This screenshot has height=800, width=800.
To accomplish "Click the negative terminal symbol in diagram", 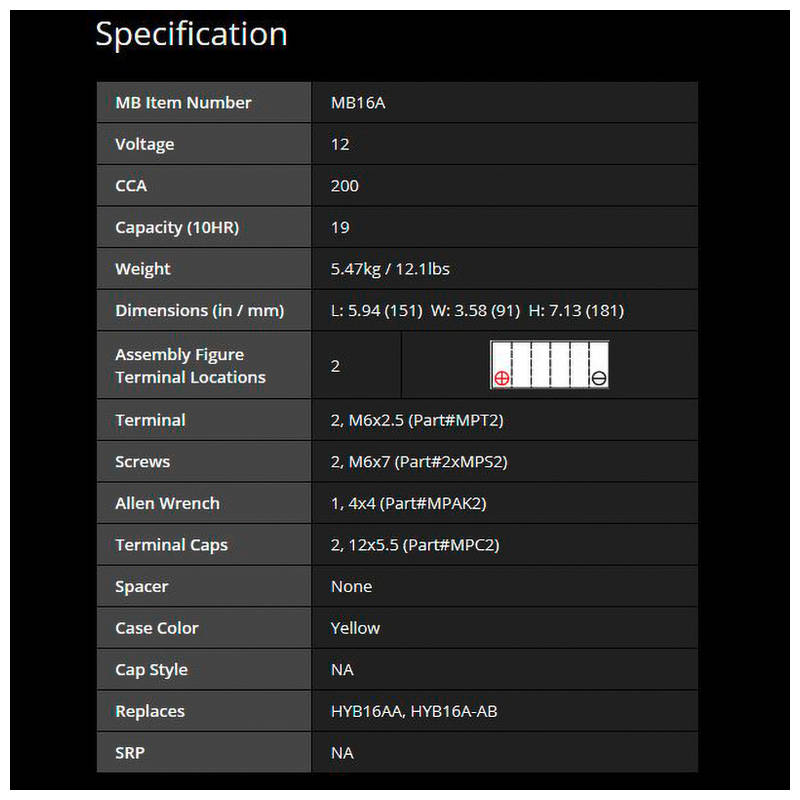I will click(x=598, y=378).
